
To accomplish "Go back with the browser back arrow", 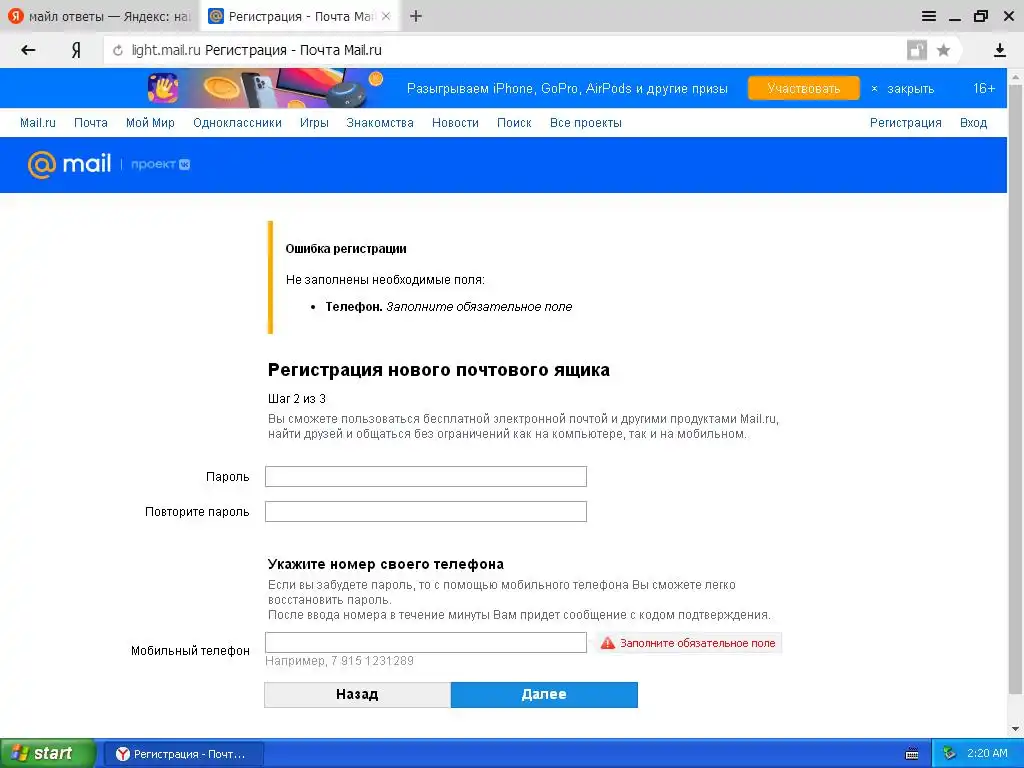I will (28, 50).
